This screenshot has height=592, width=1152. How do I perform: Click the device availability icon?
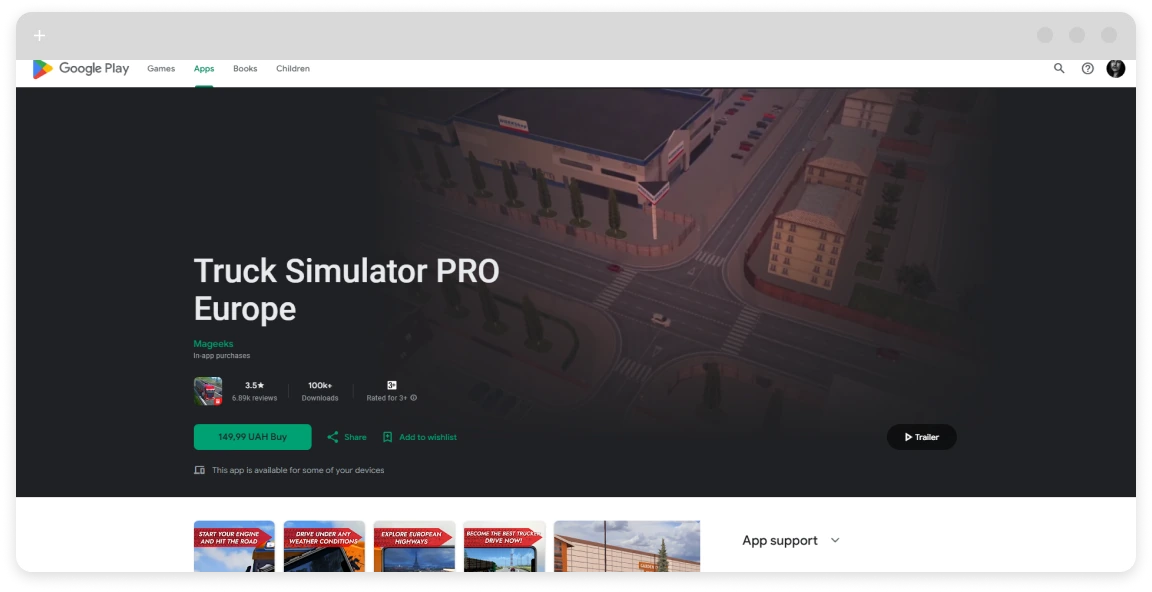(200, 470)
